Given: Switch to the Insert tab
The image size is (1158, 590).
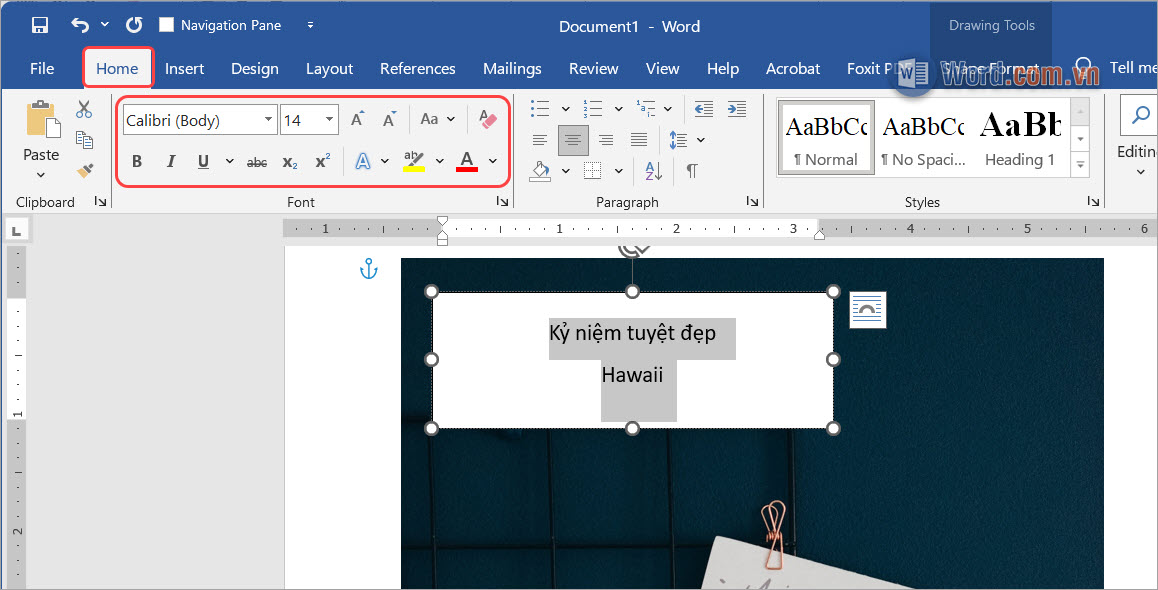Looking at the screenshot, I should [185, 69].
